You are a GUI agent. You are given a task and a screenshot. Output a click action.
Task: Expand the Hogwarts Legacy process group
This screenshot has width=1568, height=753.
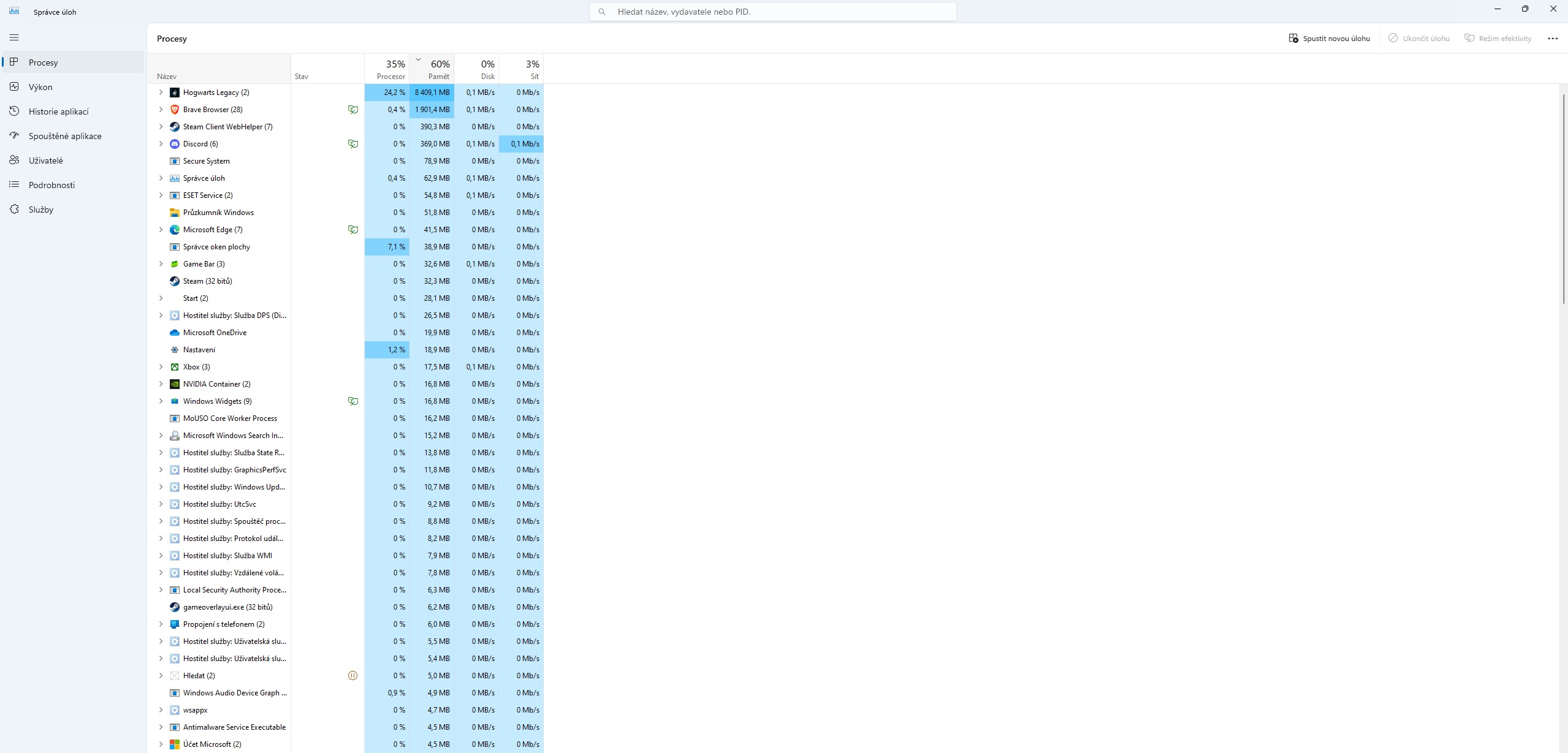(161, 93)
